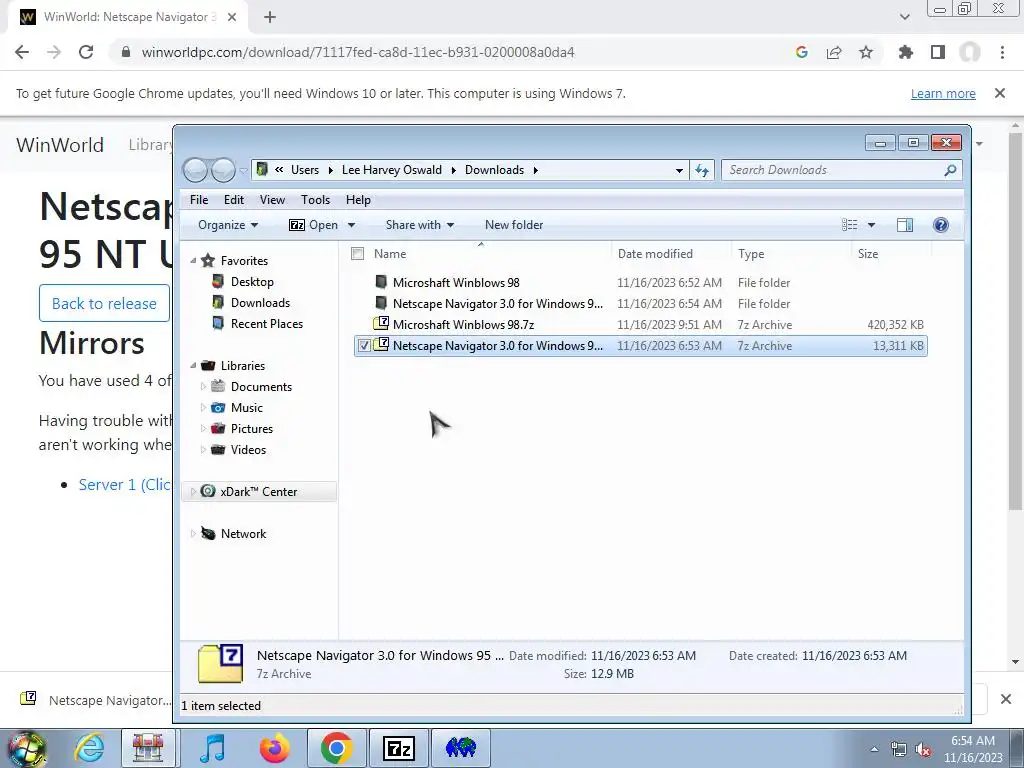Select the xDark Center tree item
Image resolution: width=1024 pixels, height=768 pixels.
click(259, 492)
